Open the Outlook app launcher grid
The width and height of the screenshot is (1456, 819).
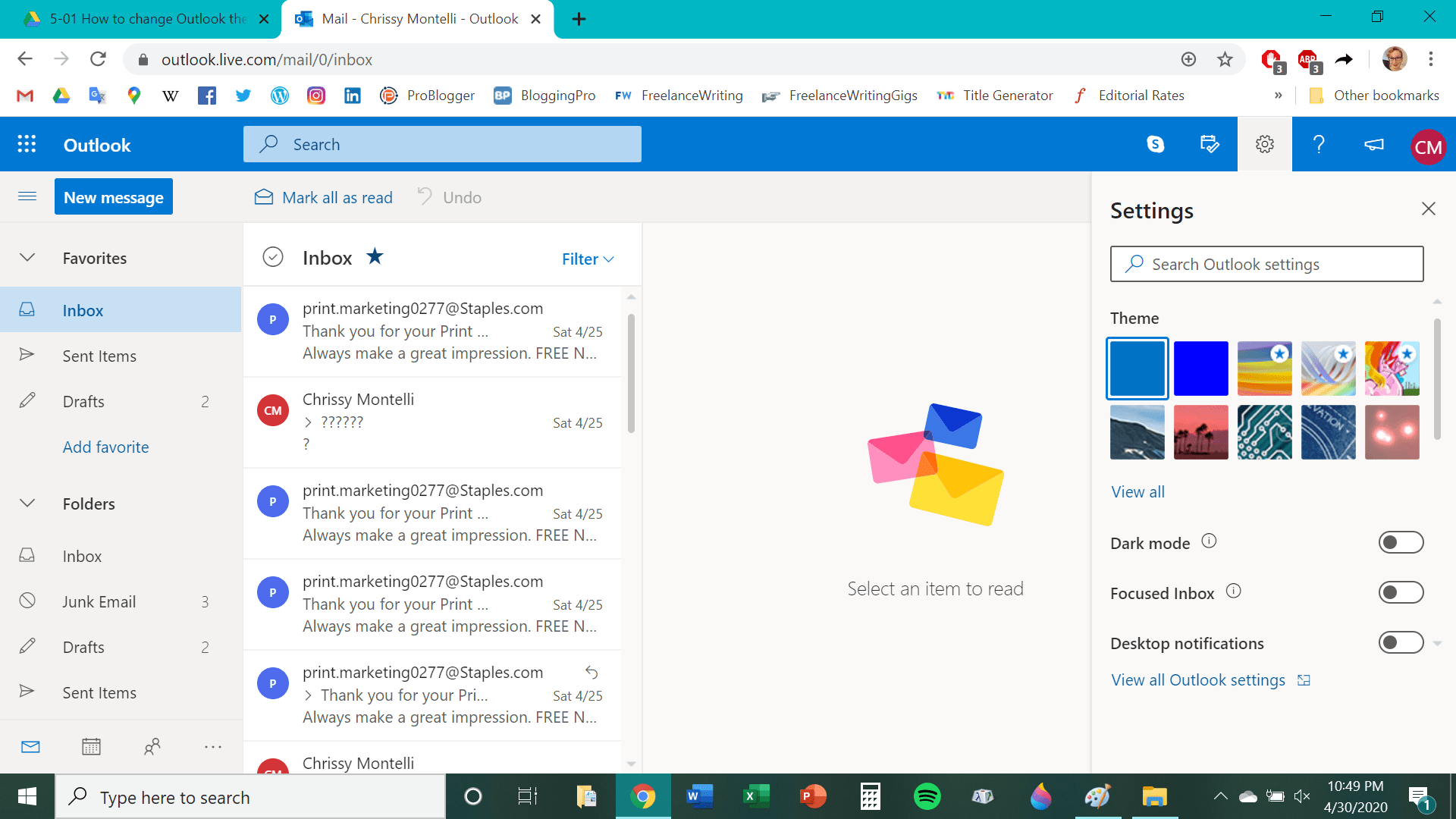27,144
